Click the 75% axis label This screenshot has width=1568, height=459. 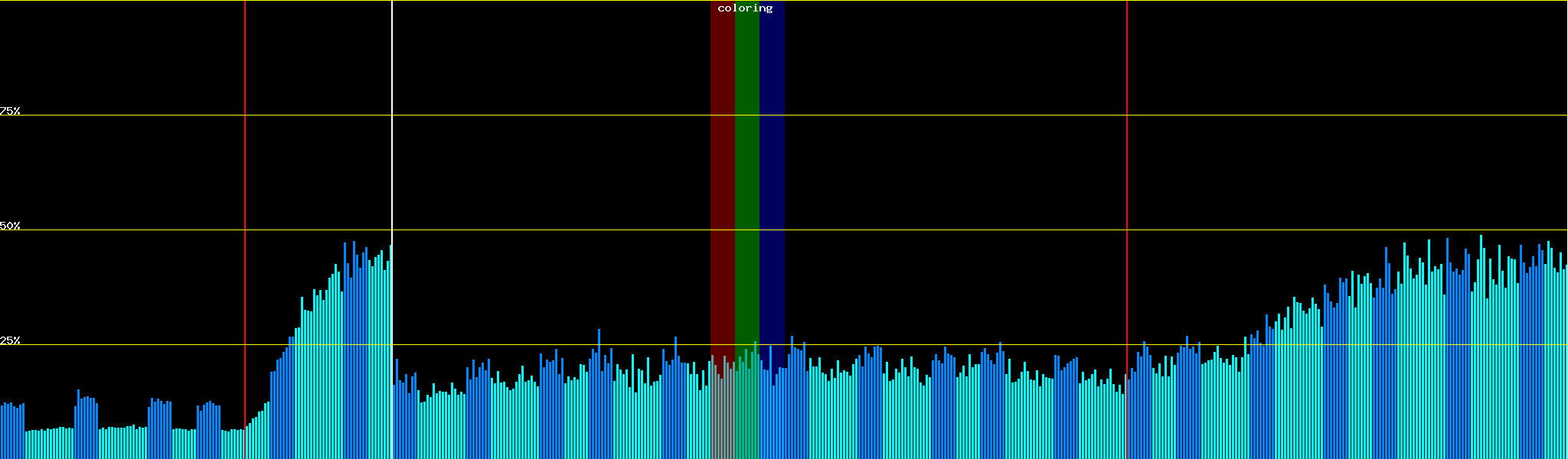click(x=10, y=111)
